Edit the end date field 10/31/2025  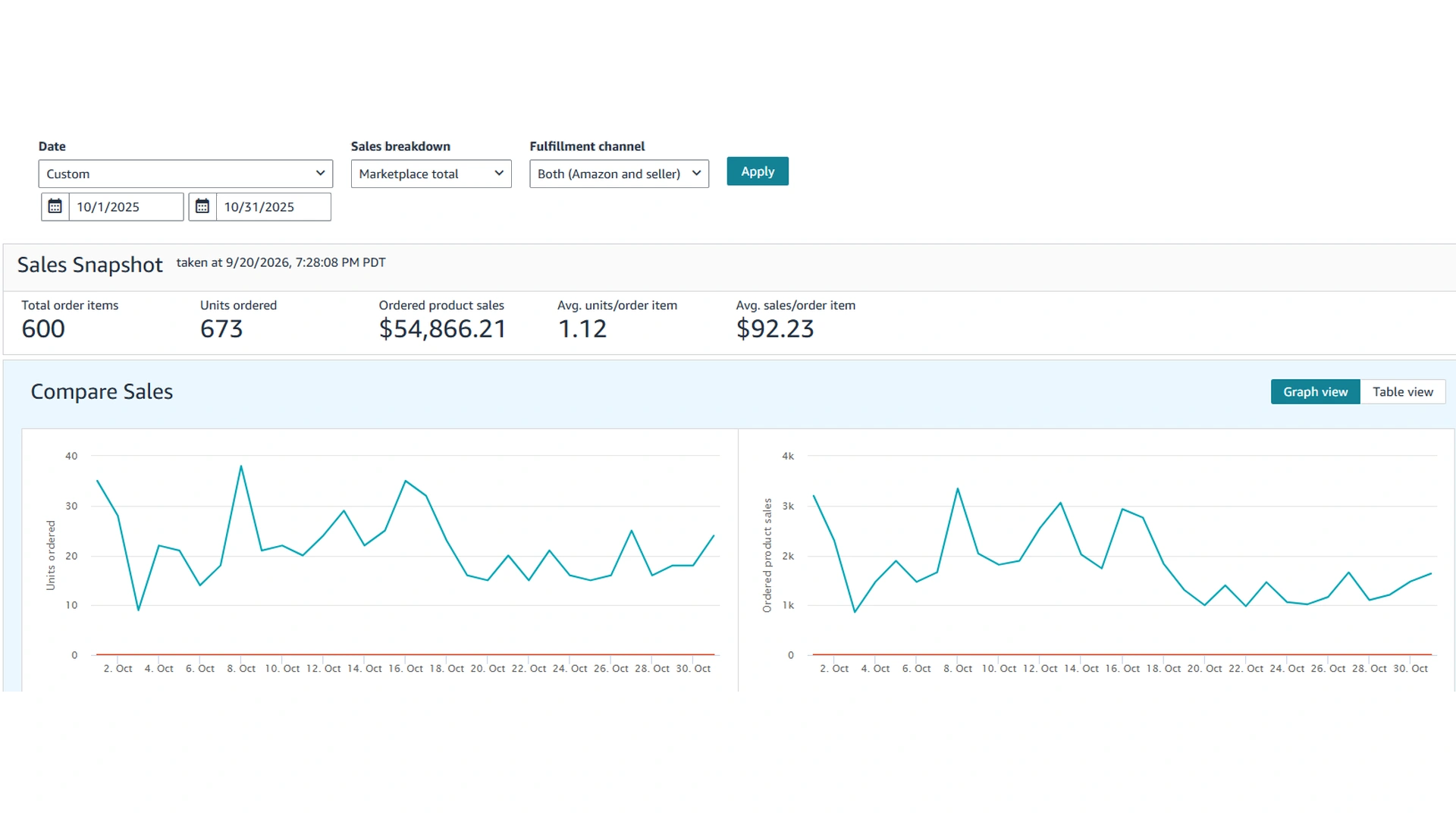coord(274,207)
